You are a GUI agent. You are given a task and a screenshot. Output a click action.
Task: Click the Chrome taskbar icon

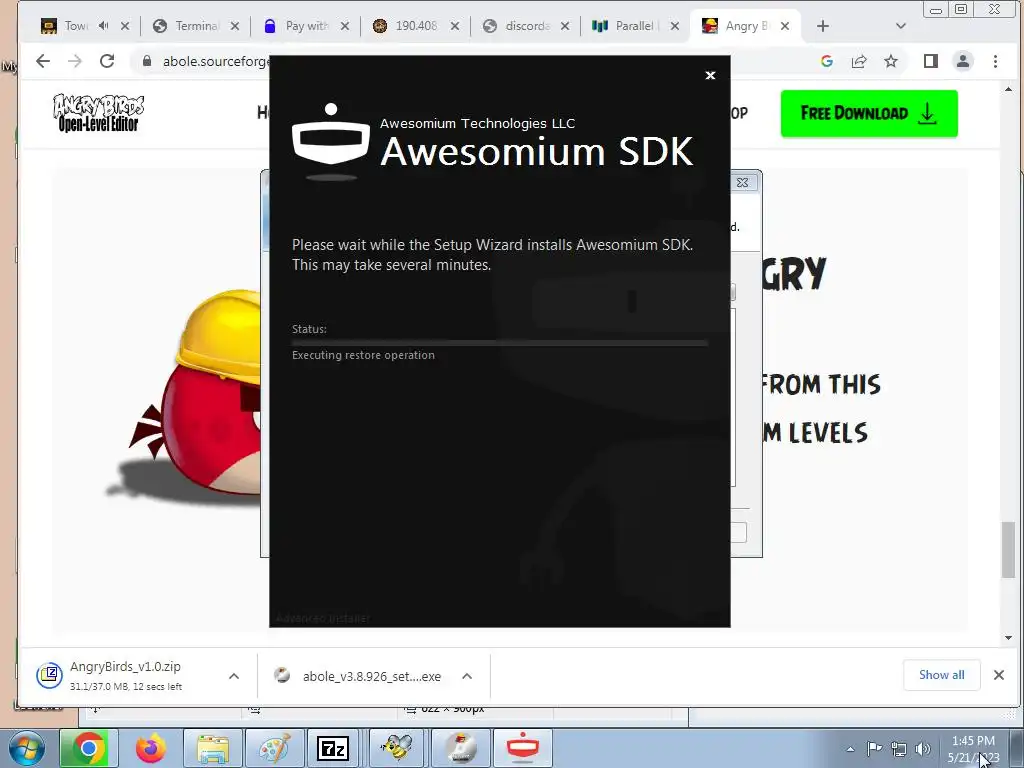[x=89, y=748]
